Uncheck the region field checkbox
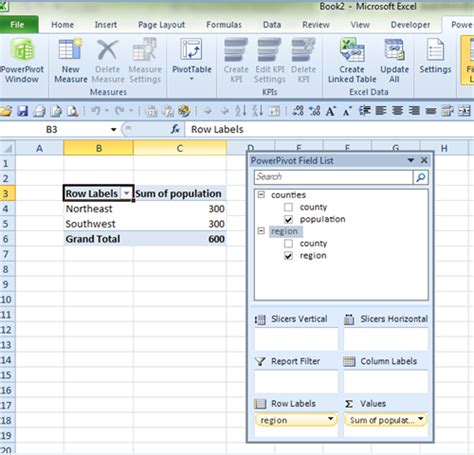The image size is (474, 455). tap(288, 256)
